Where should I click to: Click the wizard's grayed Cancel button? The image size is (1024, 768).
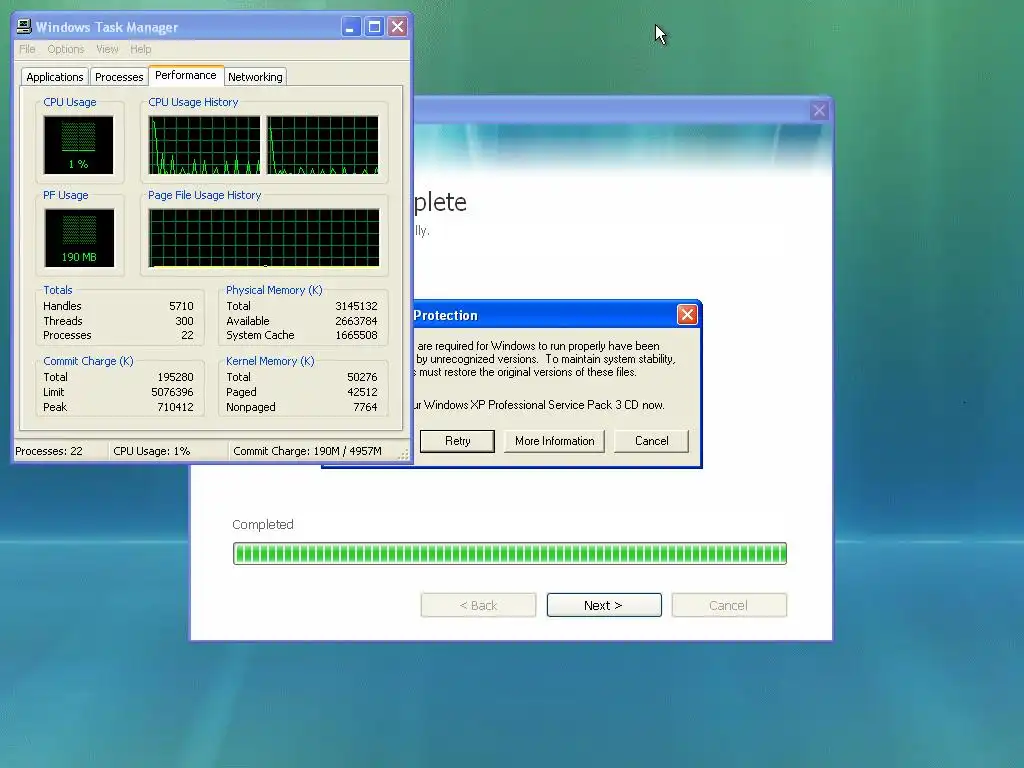click(x=729, y=605)
